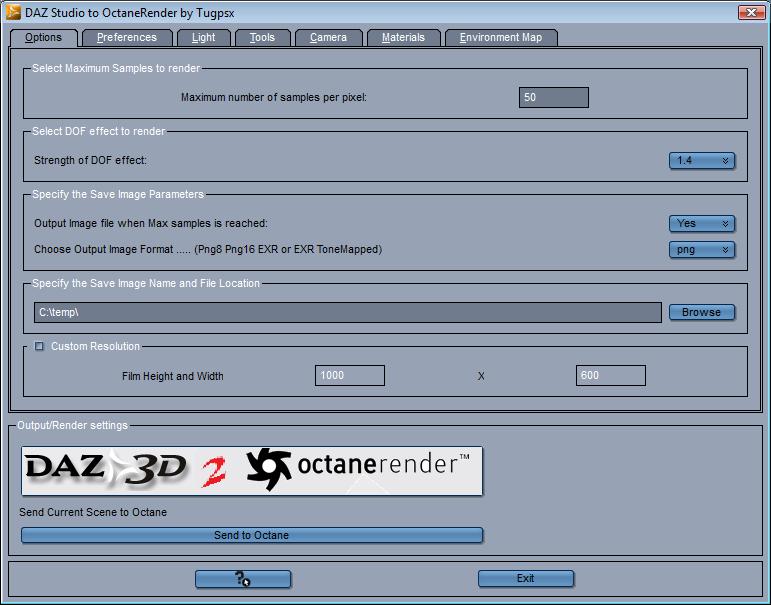Select the Options tab
This screenshot has width=771, height=605.
coord(43,37)
